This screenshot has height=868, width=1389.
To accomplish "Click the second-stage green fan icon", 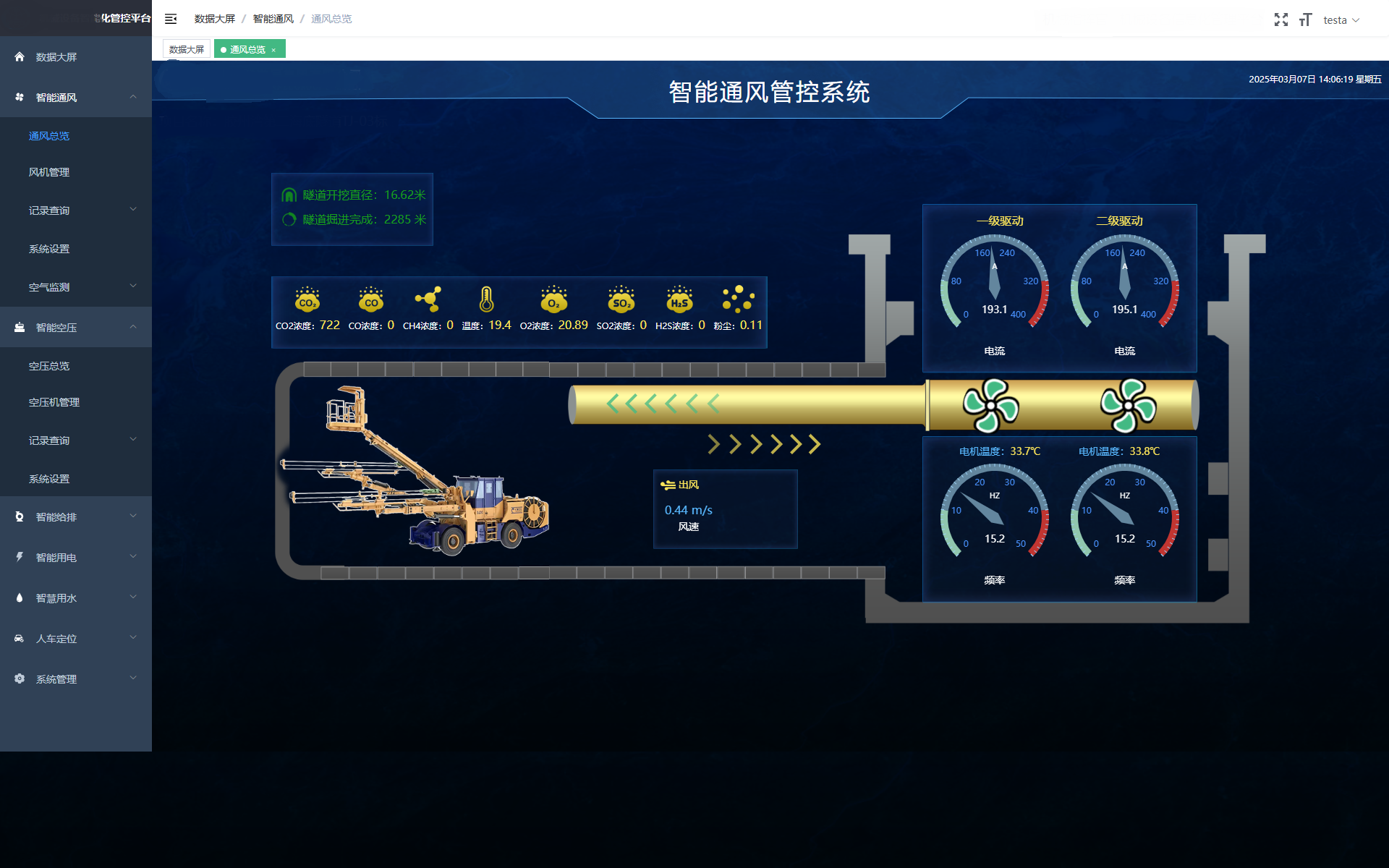I will pyautogui.click(x=1128, y=405).
